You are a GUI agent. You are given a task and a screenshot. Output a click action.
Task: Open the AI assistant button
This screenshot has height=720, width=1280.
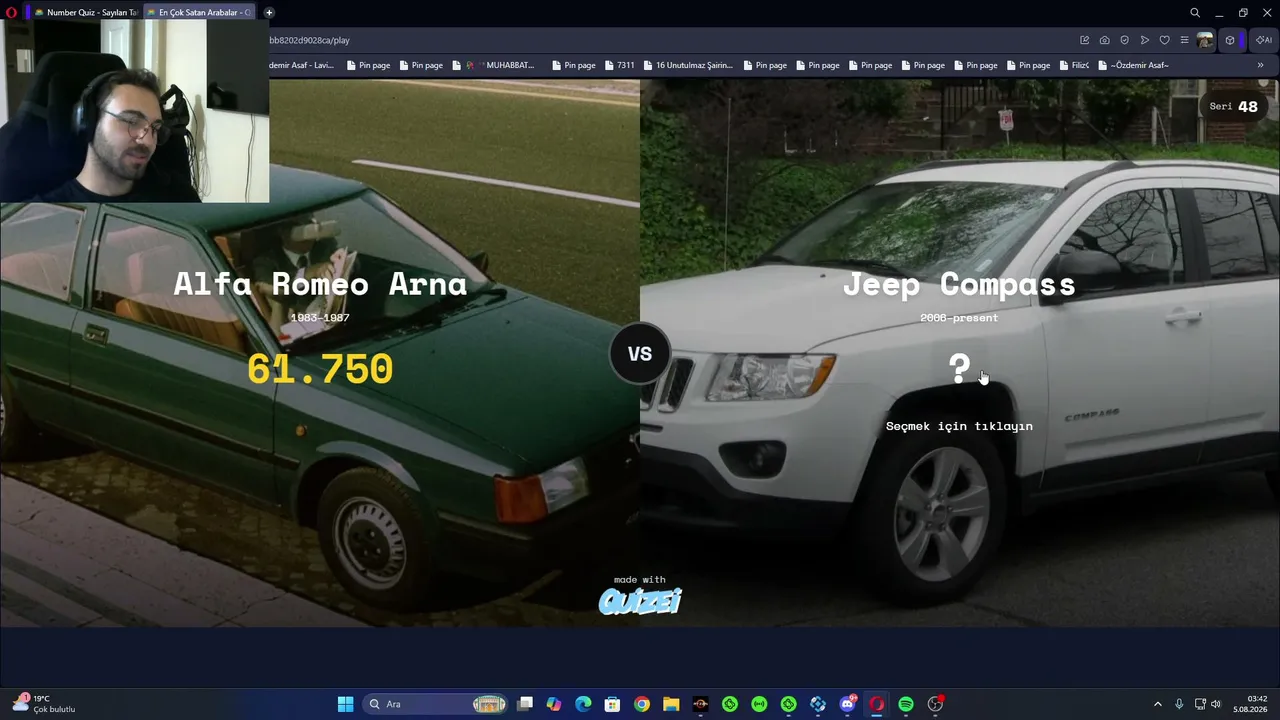point(1264,40)
